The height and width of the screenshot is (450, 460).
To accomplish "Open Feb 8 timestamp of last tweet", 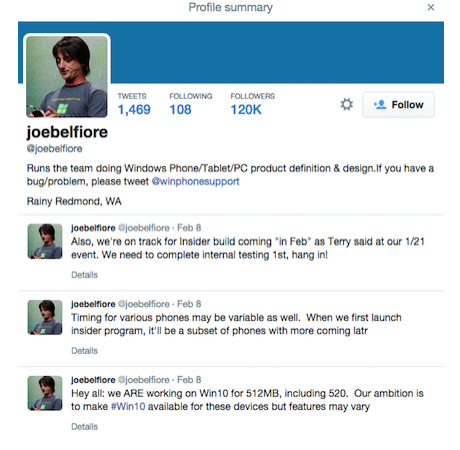I will pyautogui.click(x=189, y=380).
